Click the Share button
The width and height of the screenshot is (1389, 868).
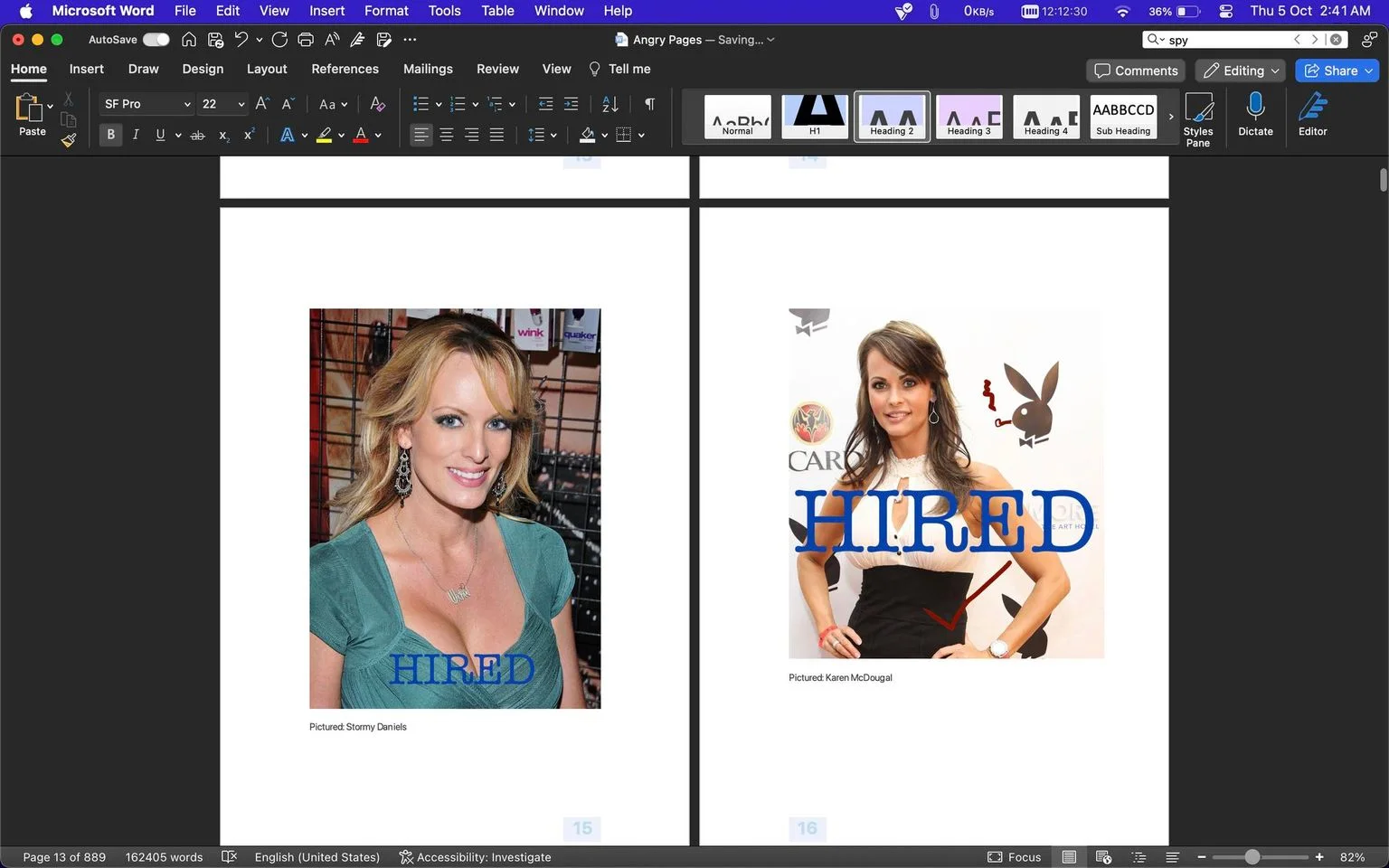[x=1337, y=71]
